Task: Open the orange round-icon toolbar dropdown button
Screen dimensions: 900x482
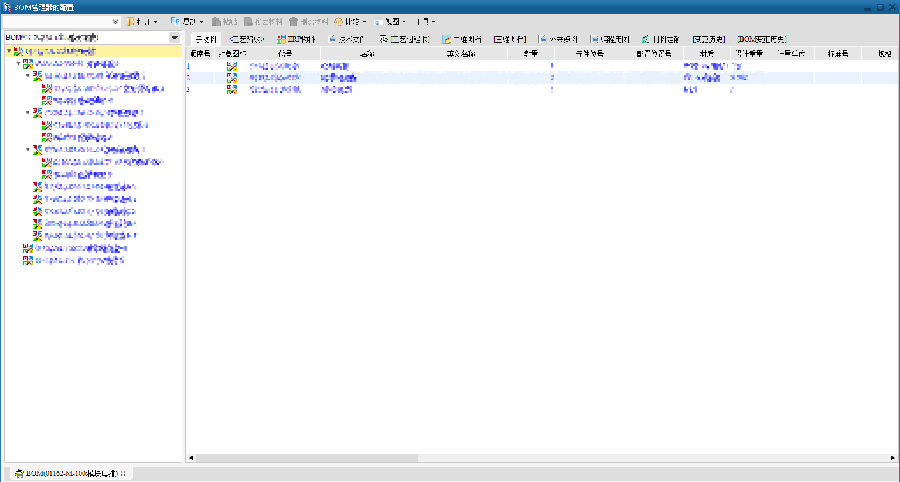Action: point(350,22)
